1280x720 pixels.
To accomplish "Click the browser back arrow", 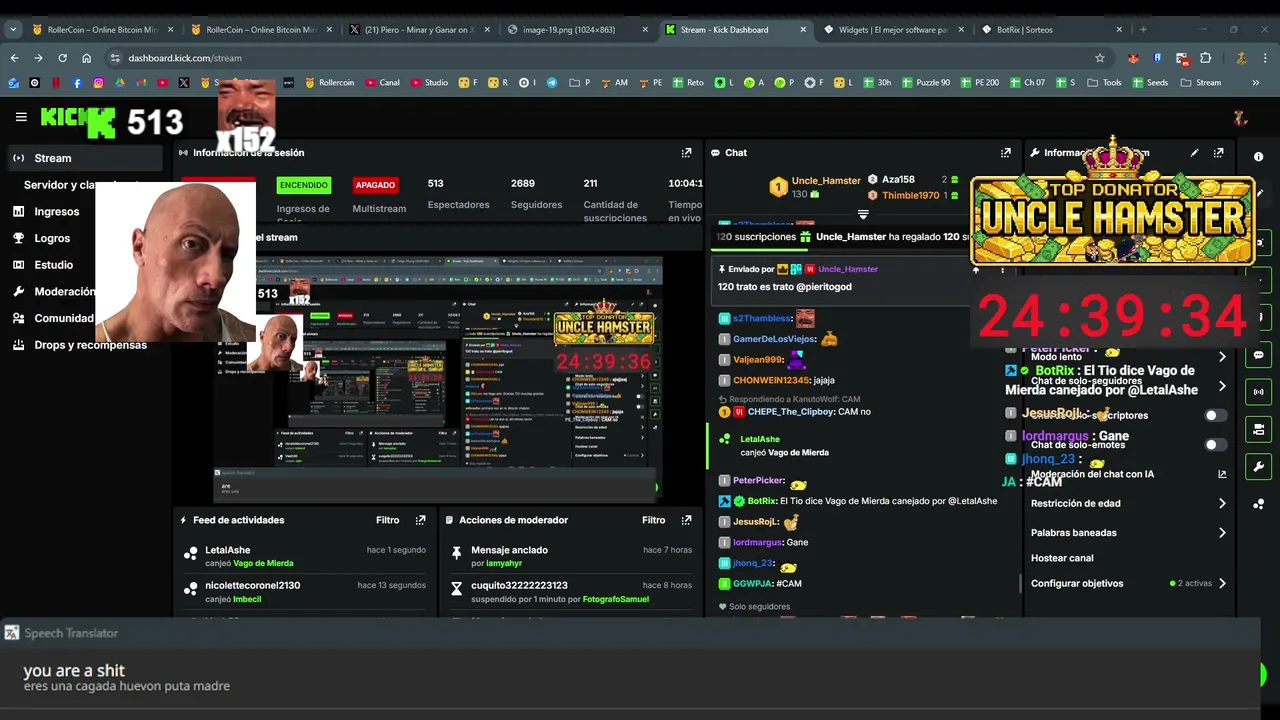I will tap(14, 58).
